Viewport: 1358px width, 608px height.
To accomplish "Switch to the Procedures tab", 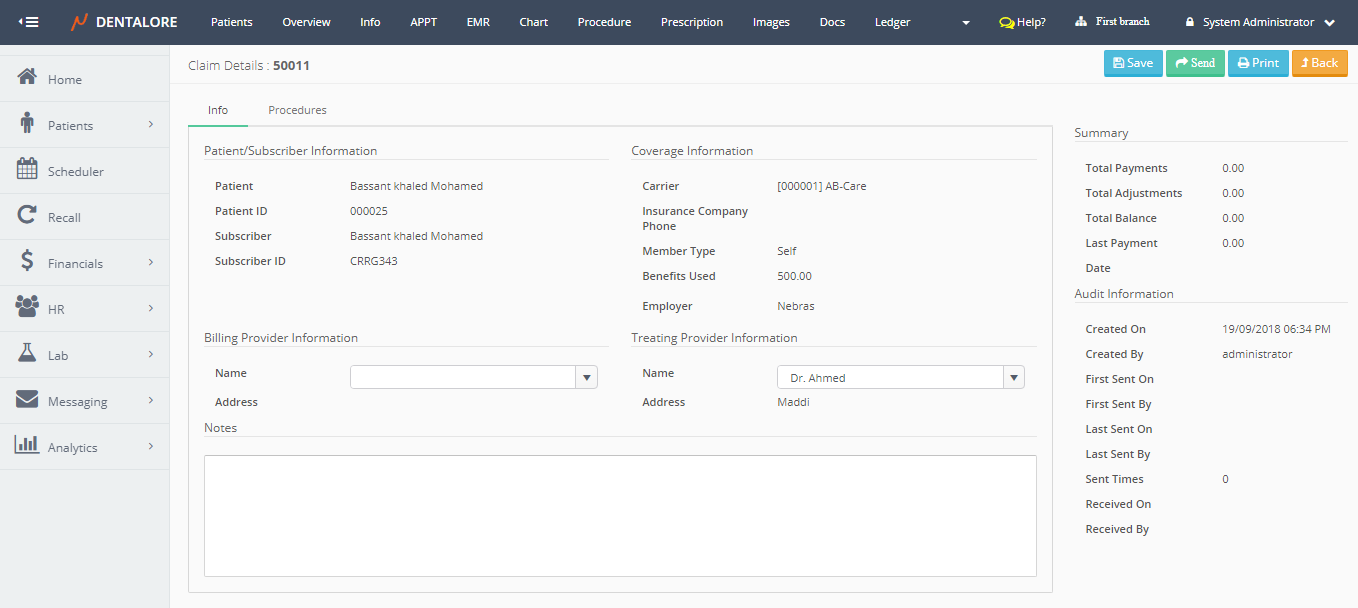I will point(297,110).
